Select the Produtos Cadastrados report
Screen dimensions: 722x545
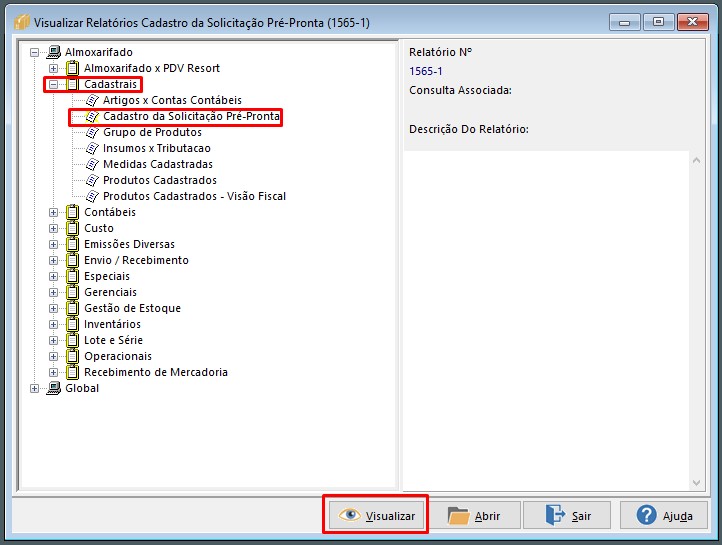point(160,180)
